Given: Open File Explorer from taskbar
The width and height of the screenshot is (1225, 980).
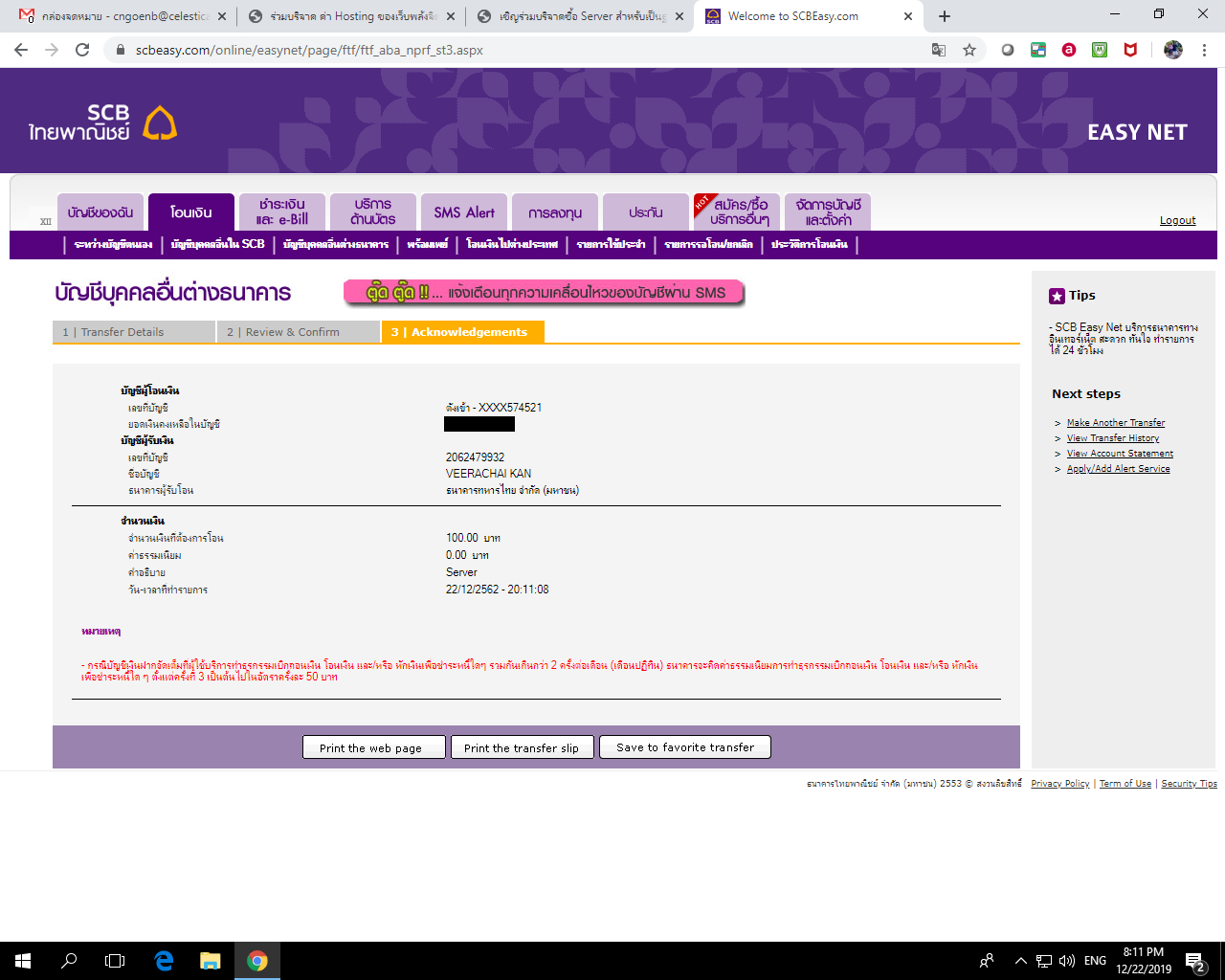Looking at the screenshot, I should pos(211,961).
